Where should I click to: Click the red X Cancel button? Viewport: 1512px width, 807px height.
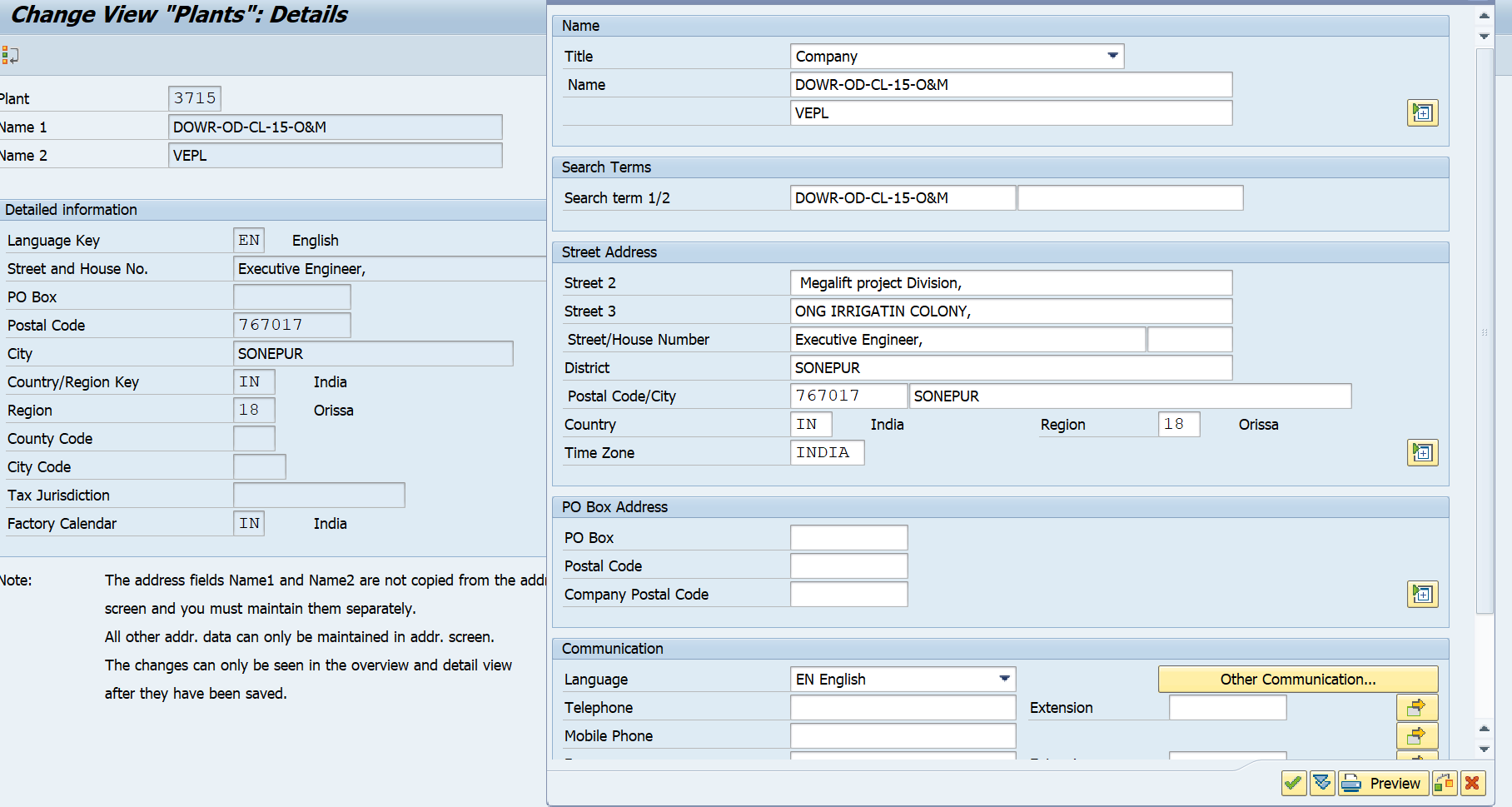(x=1472, y=784)
